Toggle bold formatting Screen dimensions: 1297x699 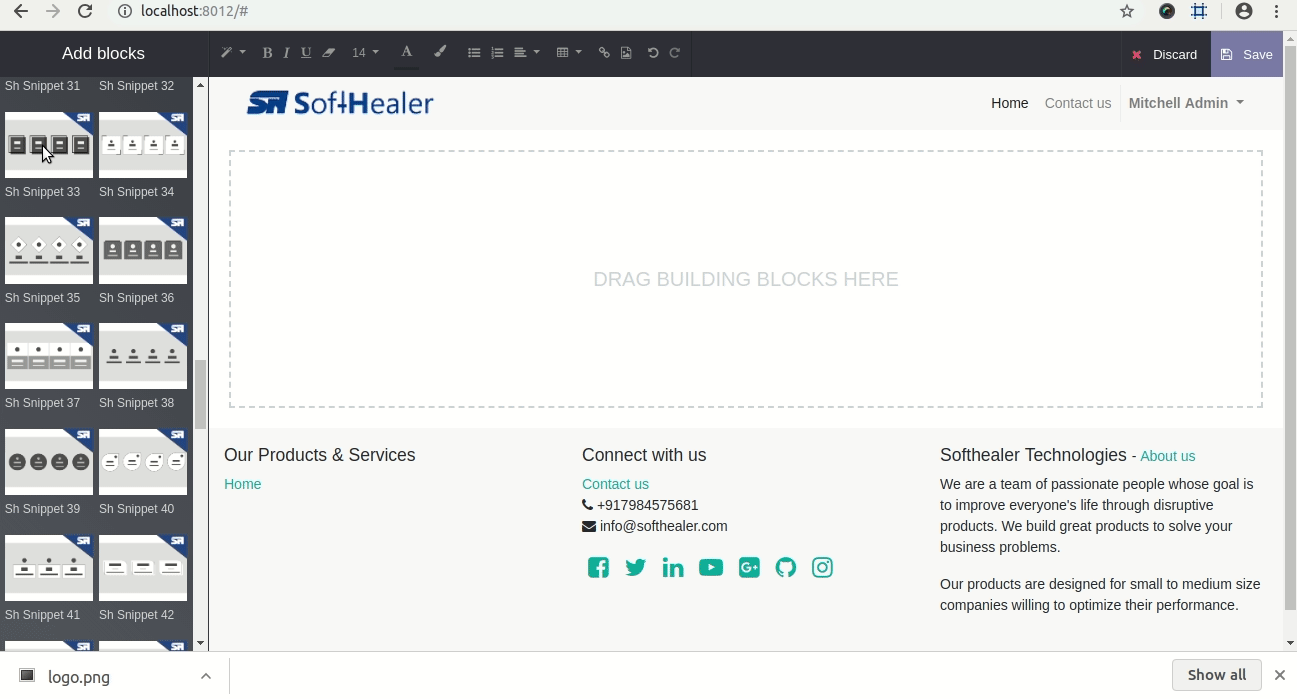tap(267, 53)
